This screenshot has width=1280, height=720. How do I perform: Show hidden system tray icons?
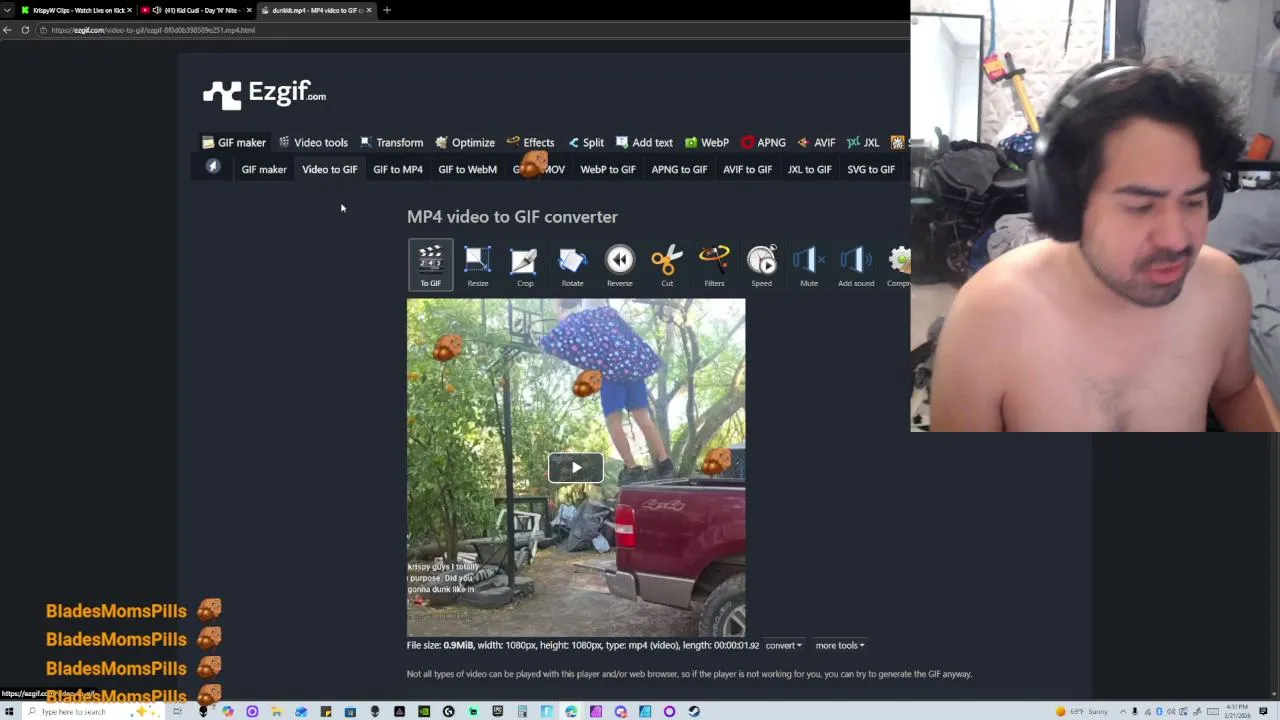1123,711
